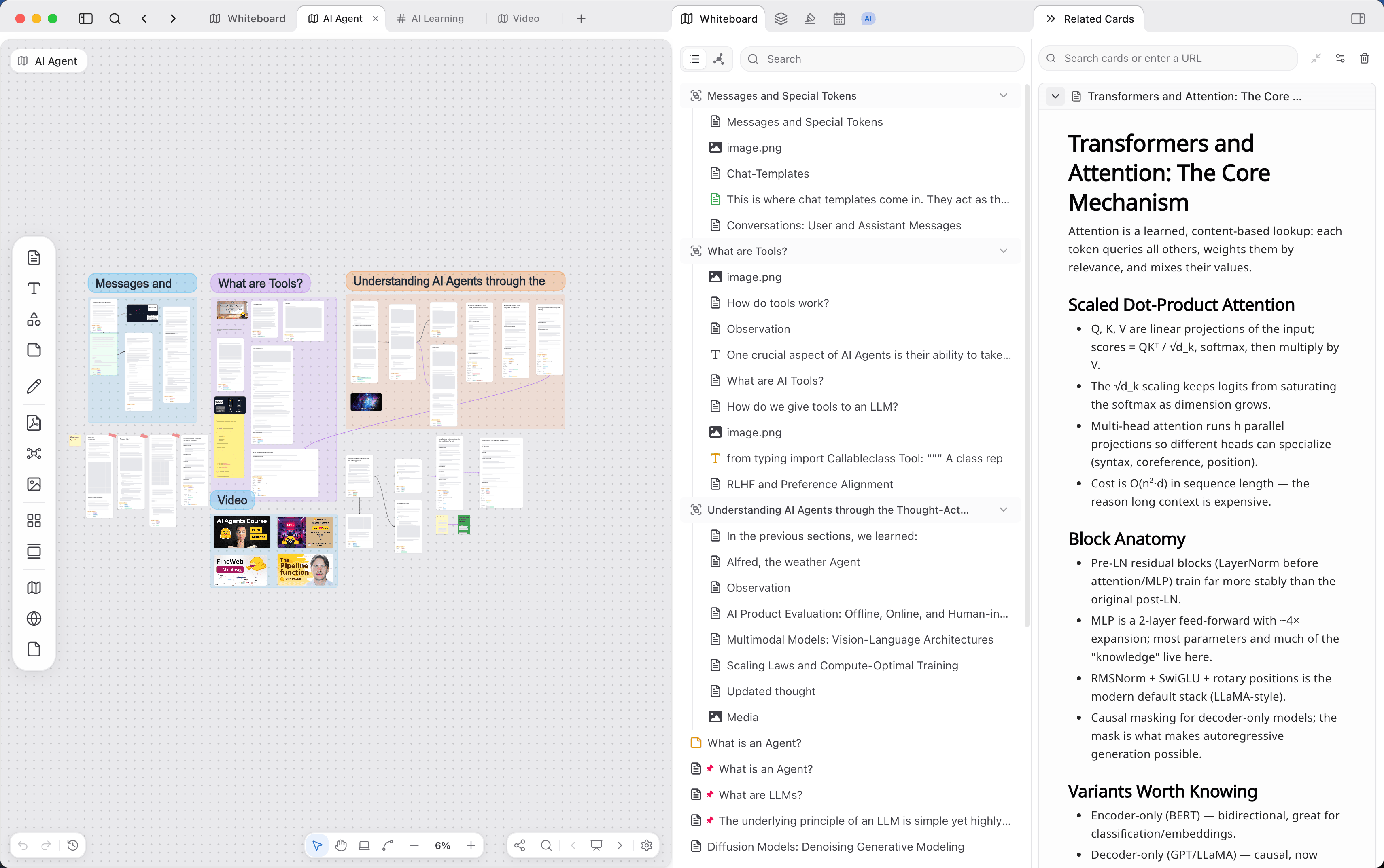
Task: Add a new tab with plus
Action: pyautogui.click(x=581, y=18)
